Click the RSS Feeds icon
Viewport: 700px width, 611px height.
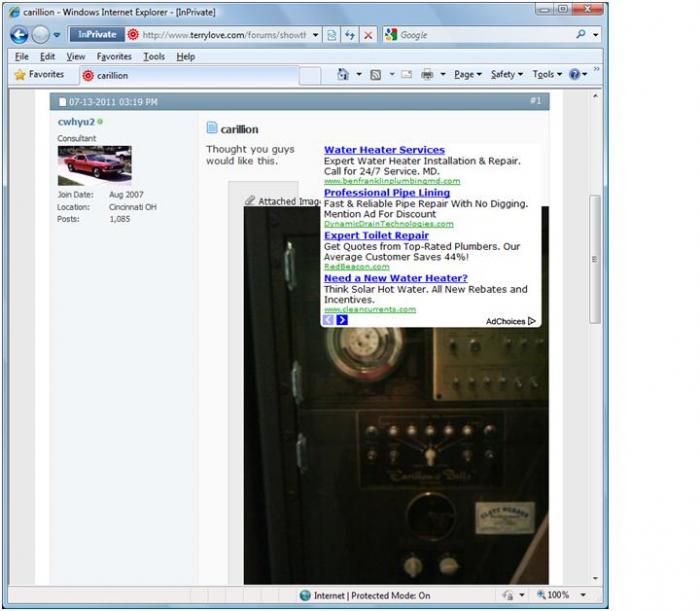(x=376, y=75)
